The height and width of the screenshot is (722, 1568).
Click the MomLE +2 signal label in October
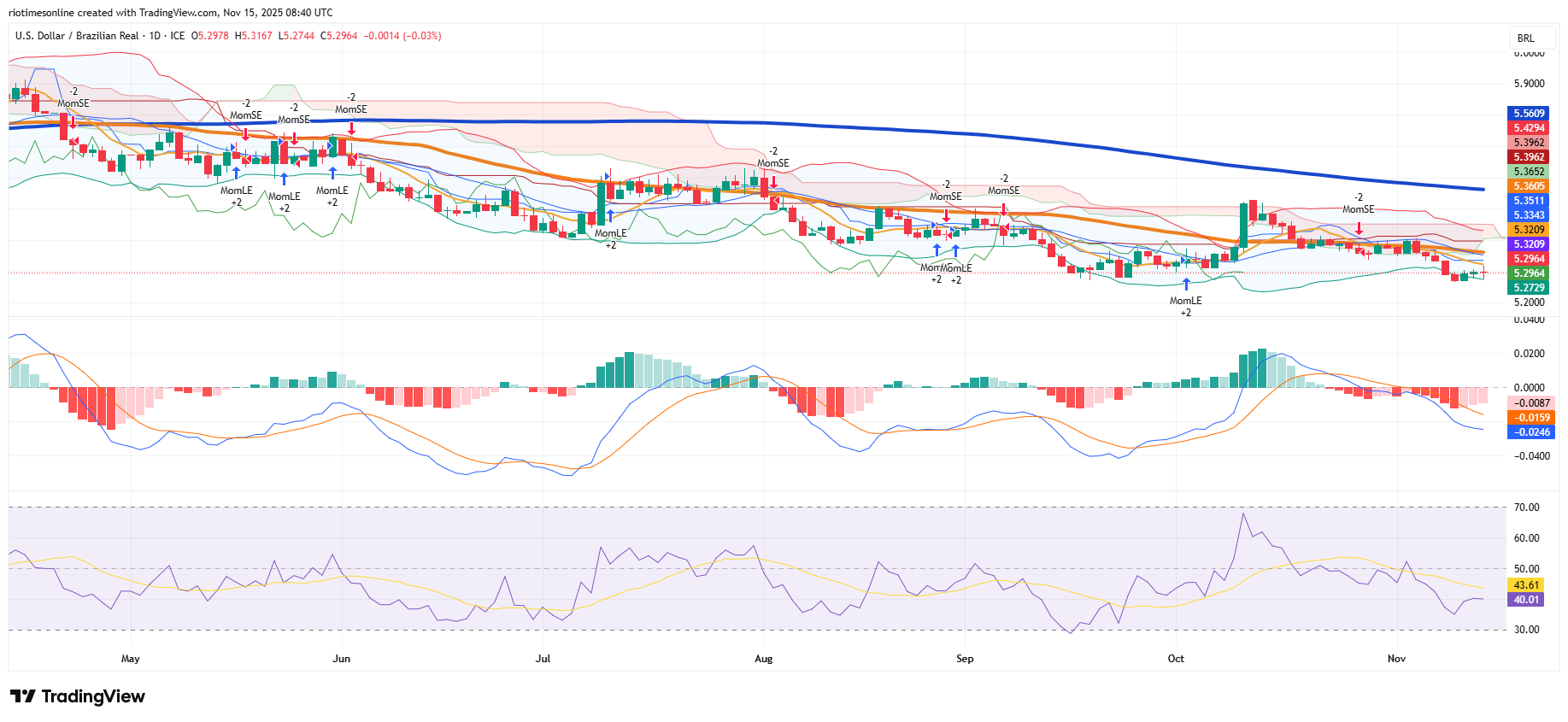[x=1186, y=307]
